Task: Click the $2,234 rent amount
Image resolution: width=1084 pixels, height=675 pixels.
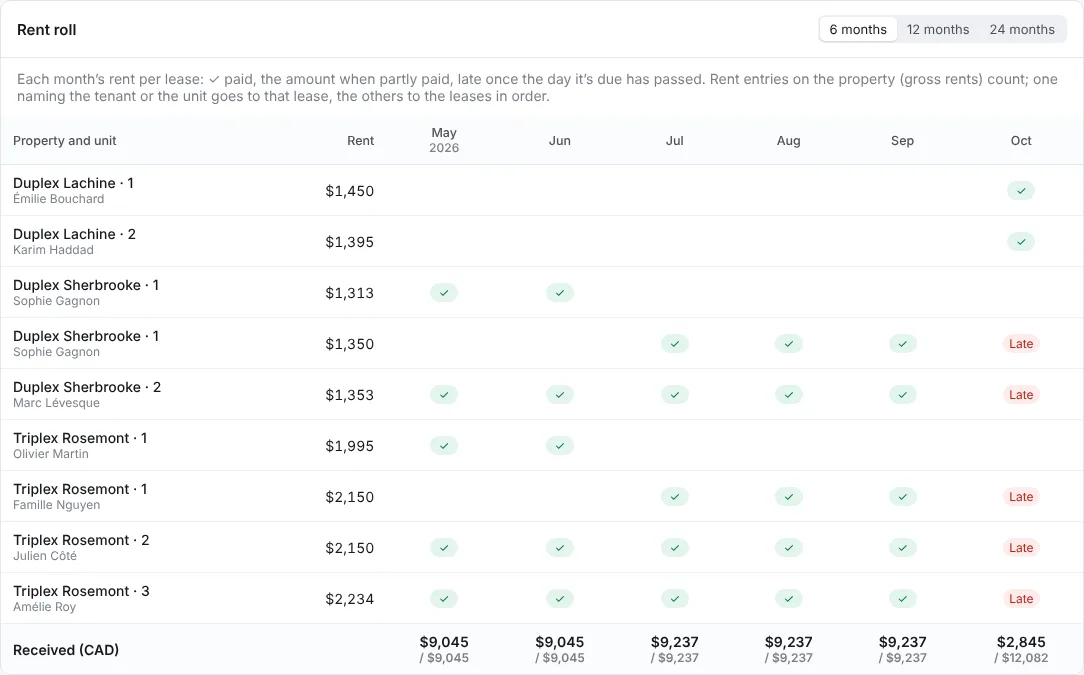Action: click(350, 599)
